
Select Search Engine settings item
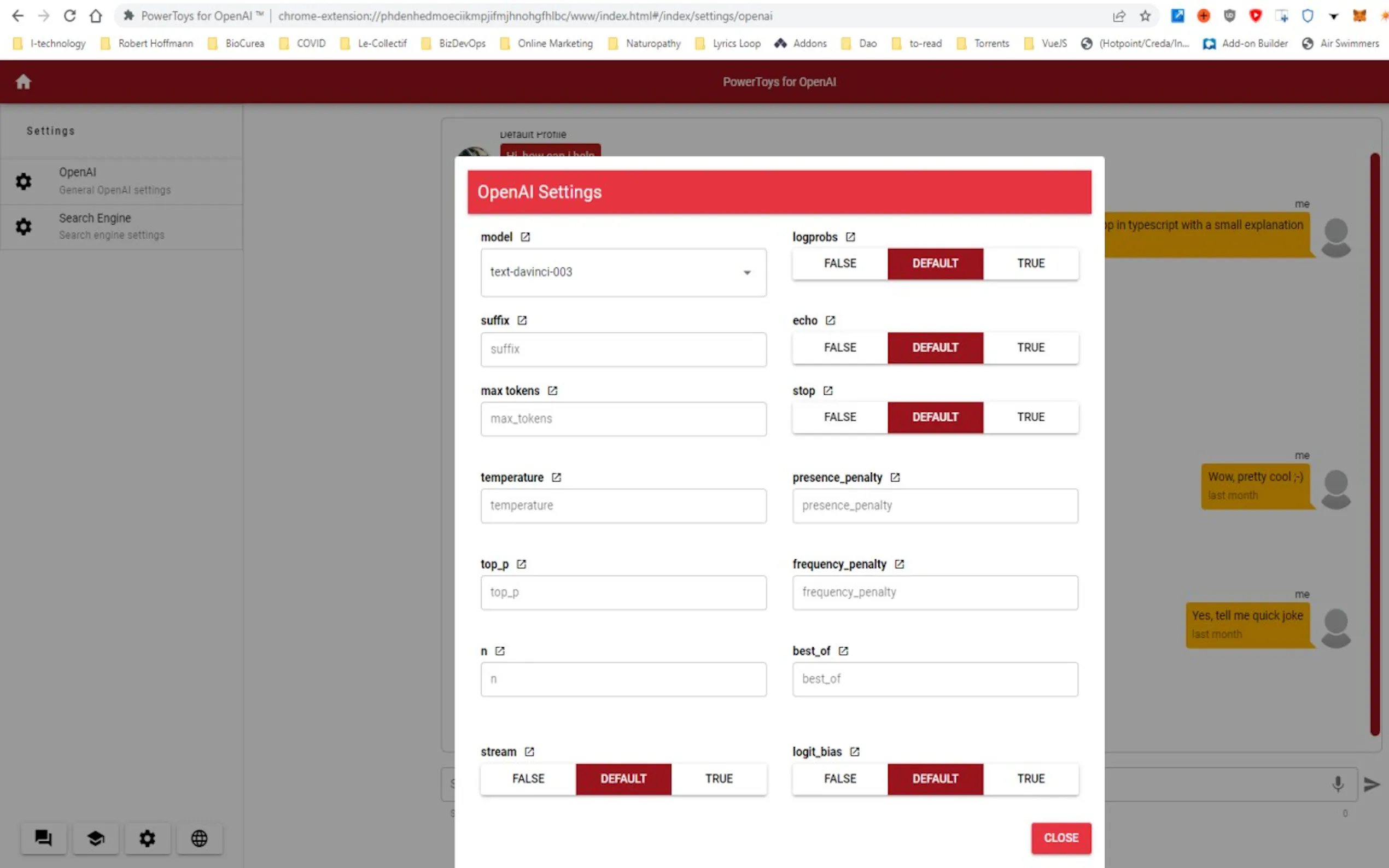[x=121, y=227]
